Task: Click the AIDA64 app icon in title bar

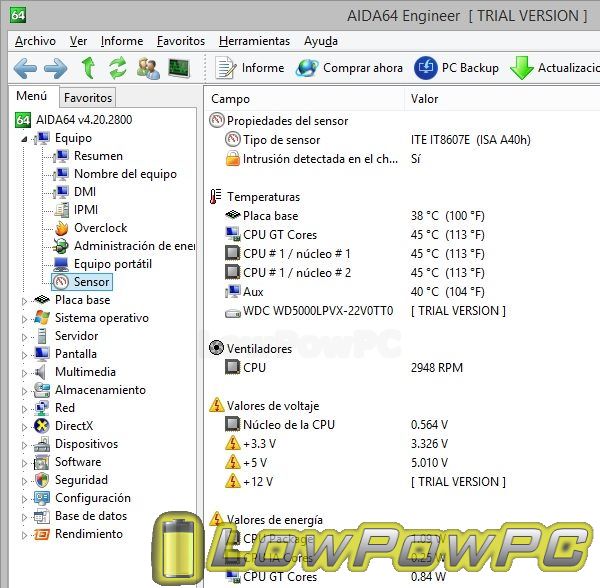Action: [x=18, y=15]
